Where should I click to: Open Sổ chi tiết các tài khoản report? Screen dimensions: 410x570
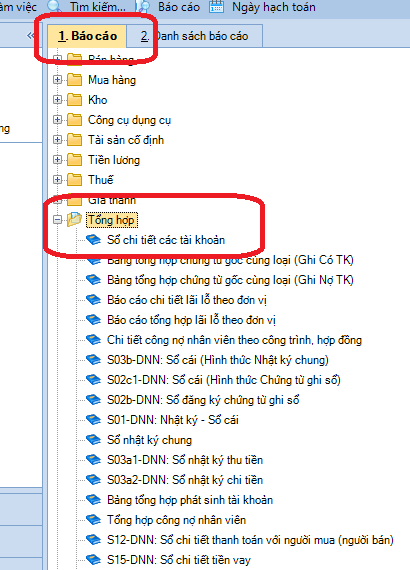tap(166, 240)
